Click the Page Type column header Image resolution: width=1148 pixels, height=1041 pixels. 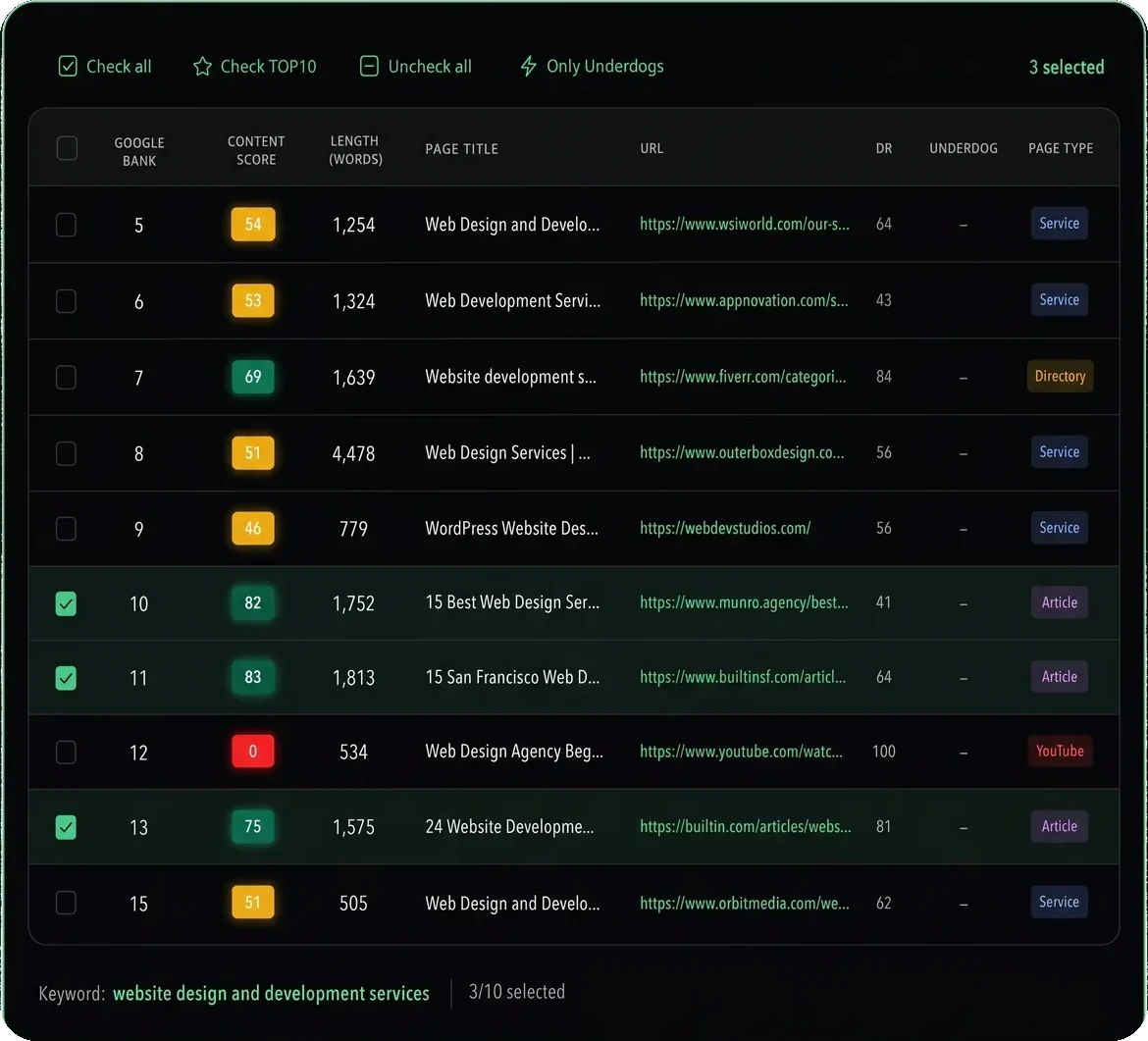coord(1060,148)
